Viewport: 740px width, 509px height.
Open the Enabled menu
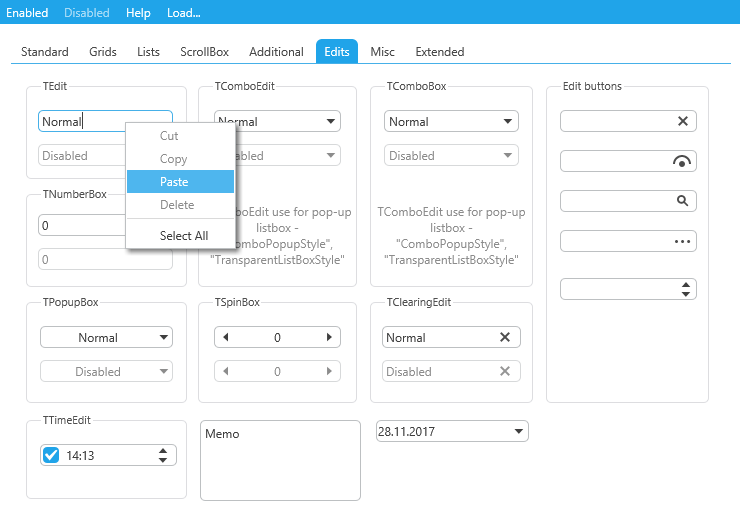tap(27, 13)
